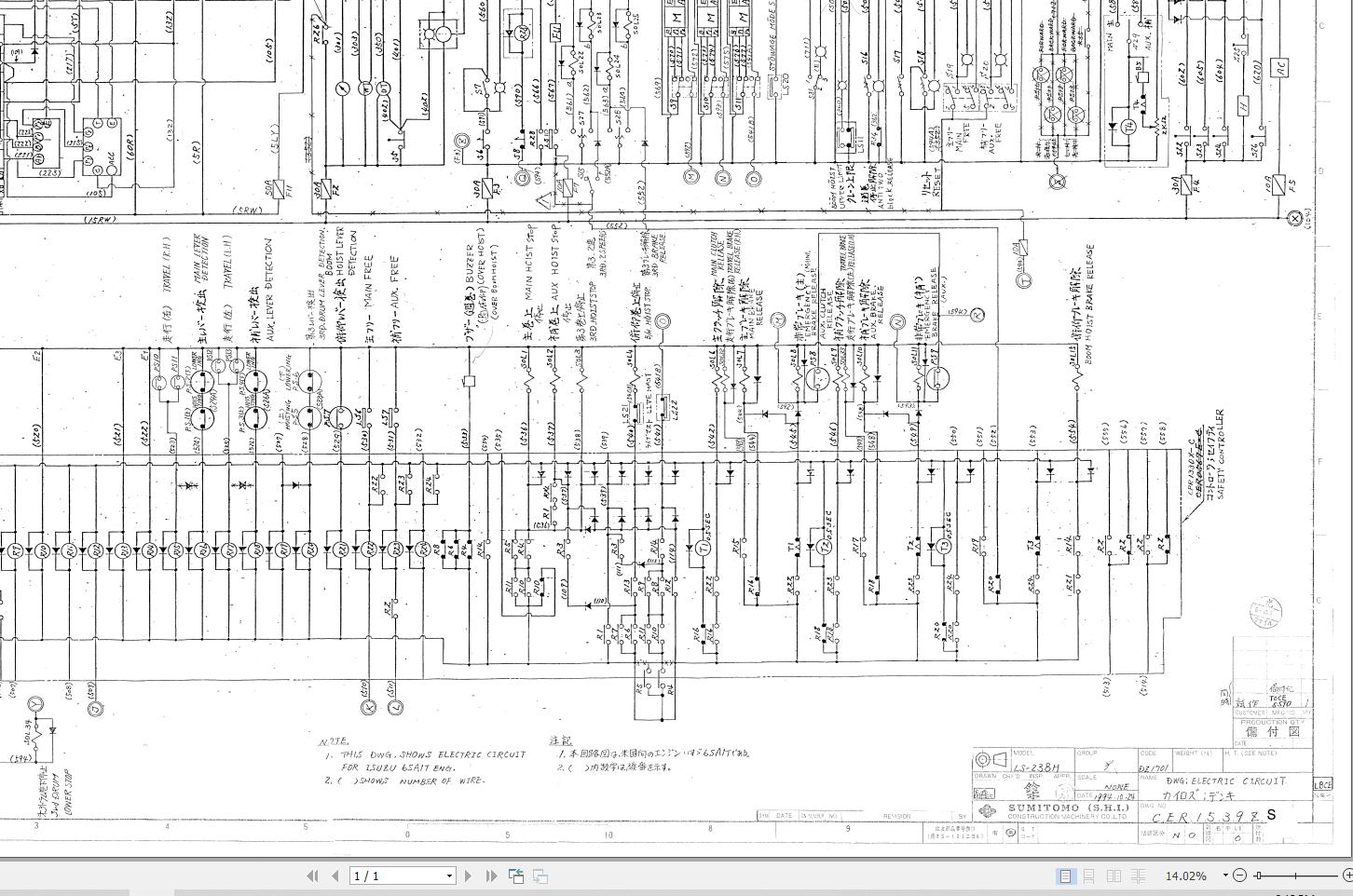The width and height of the screenshot is (1353, 896).
Task: Select the highlighted single-page view icon
Action: [x=1065, y=875]
